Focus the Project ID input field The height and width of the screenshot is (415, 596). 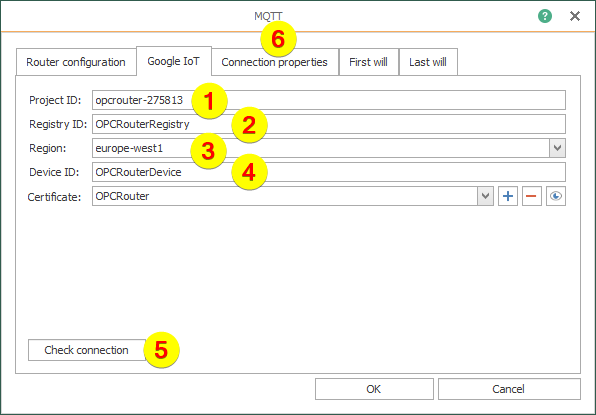[329, 100]
